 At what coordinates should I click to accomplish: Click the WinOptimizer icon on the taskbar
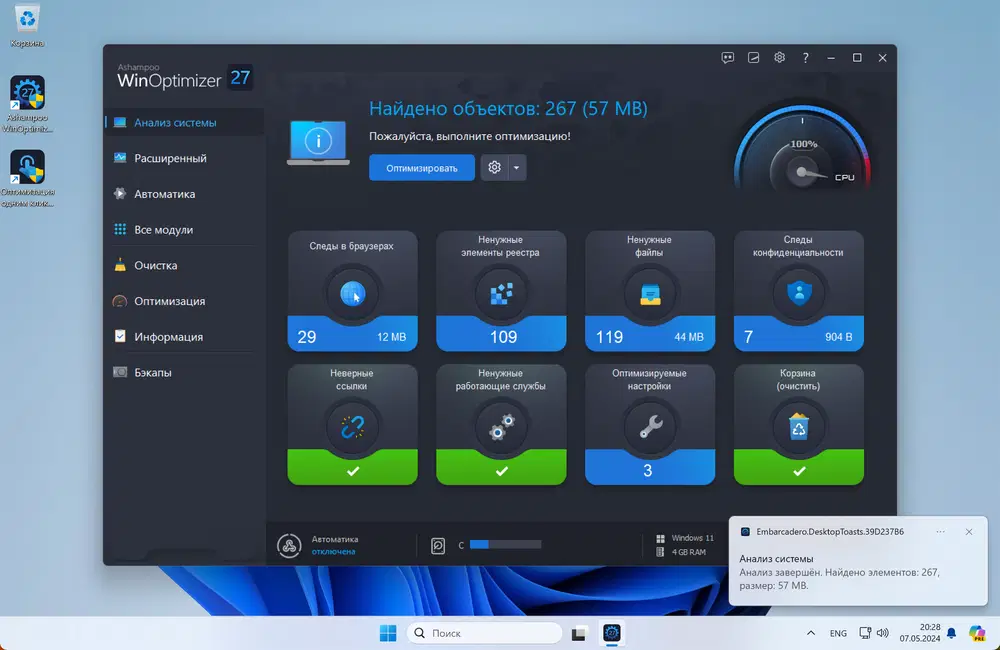pyautogui.click(x=612, y=633)
